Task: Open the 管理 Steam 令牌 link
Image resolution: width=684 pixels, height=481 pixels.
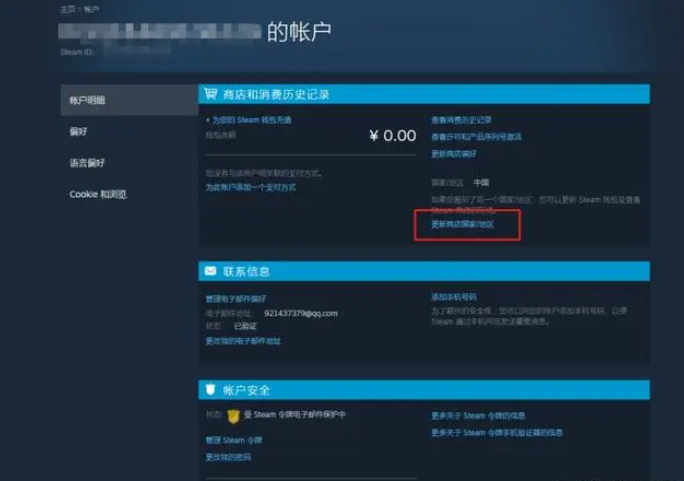Action: (x=234, y=440)
